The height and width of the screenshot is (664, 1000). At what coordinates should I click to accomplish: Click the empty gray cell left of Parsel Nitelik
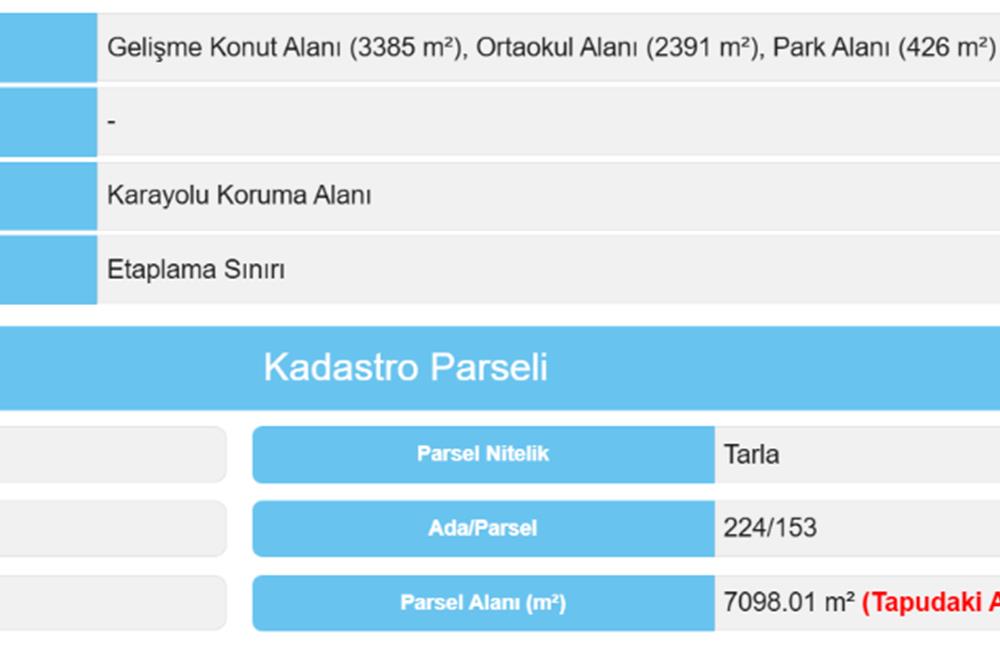(112, 454)
